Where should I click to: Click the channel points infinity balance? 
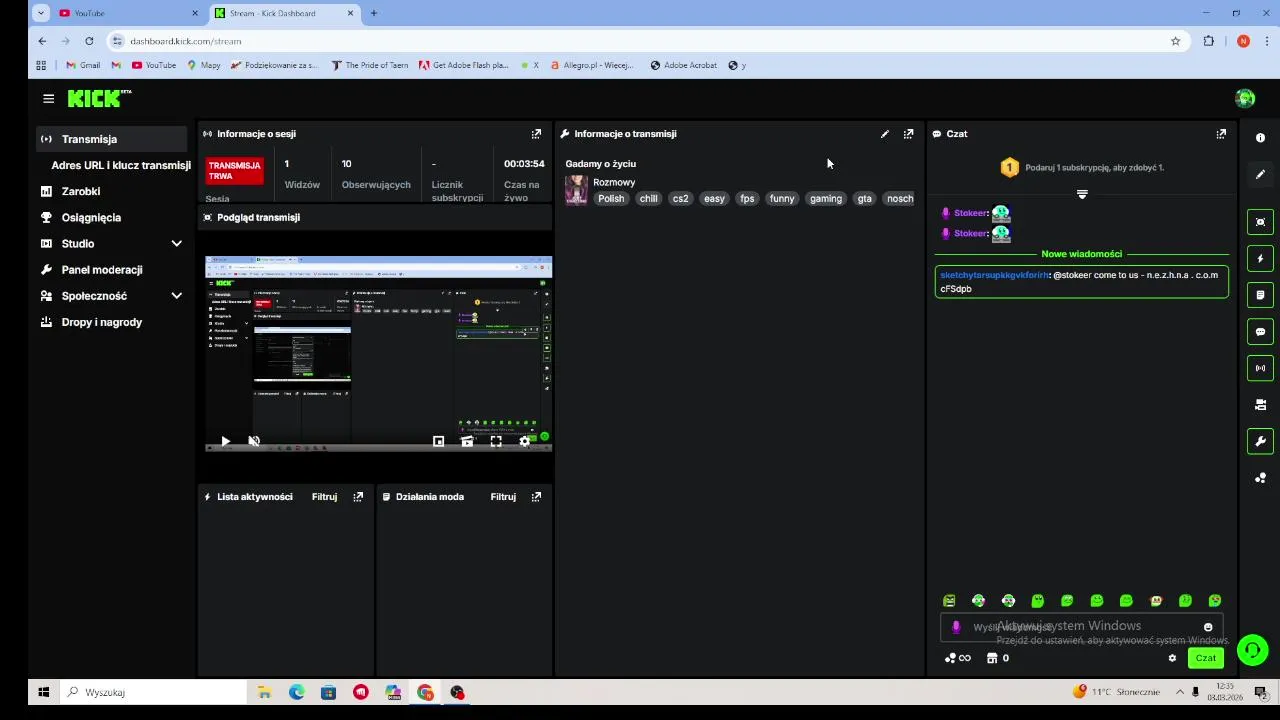(x=958, y=658)
